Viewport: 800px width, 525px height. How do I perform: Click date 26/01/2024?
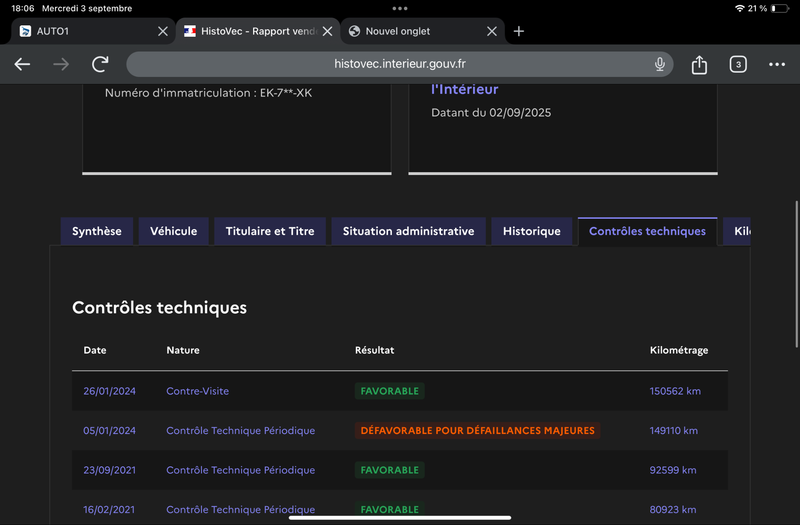pyautogui.click(x=109, y=391)
